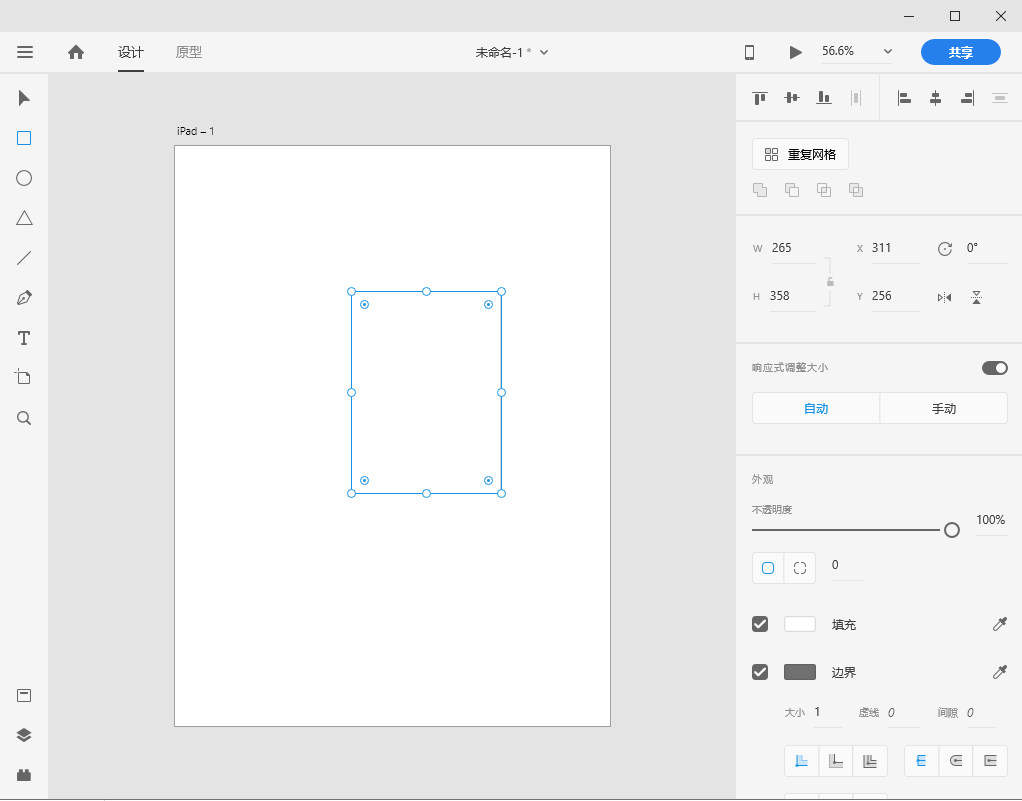The width and height of the screenshot is (1022, 801).
Task: Apply the Add boolean operation
Action: pos(760,190)
